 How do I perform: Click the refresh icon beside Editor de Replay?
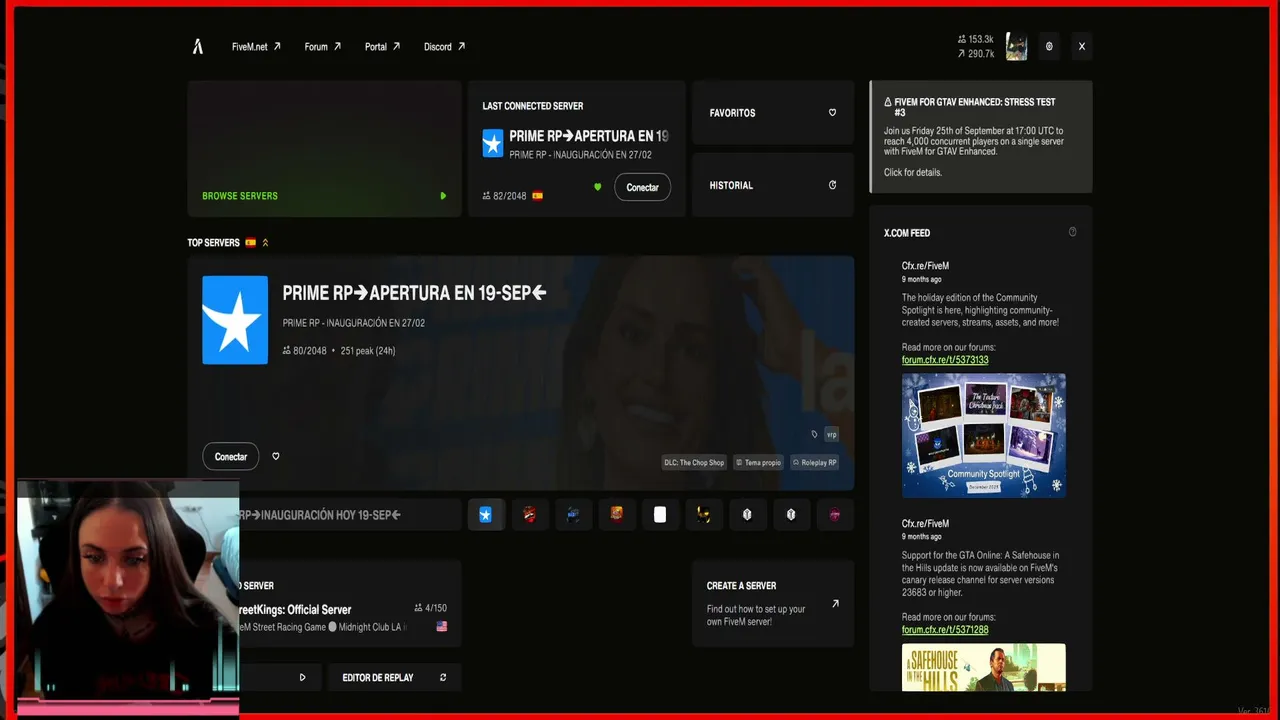pyautogui.click(x=443, y=677)
